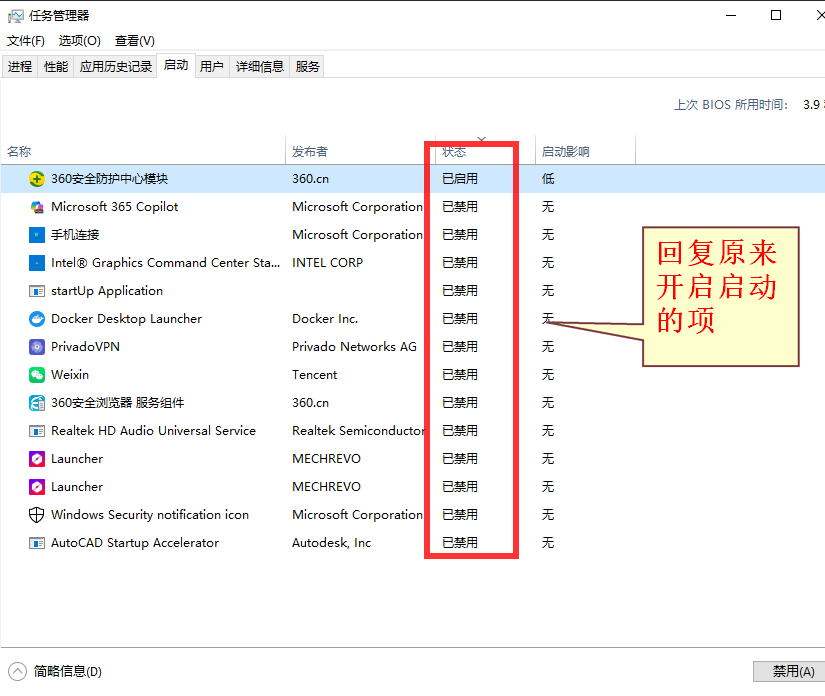Select the Microsoft 365 Copilot row name

click(115, 207)
